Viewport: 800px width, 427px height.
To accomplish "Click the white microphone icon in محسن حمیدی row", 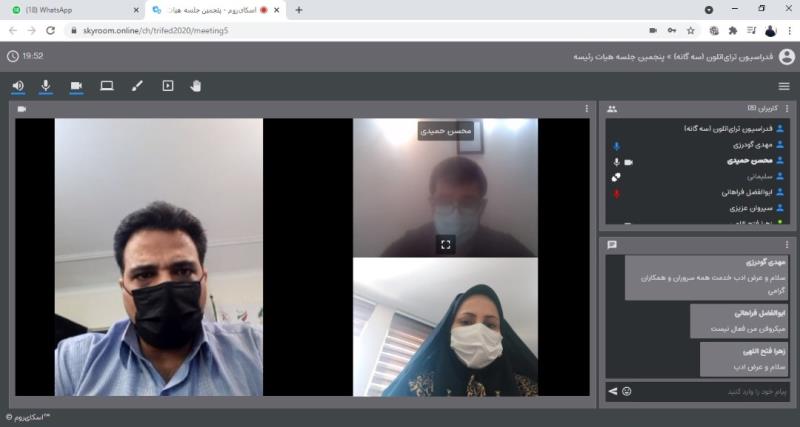I will [616, 162].
